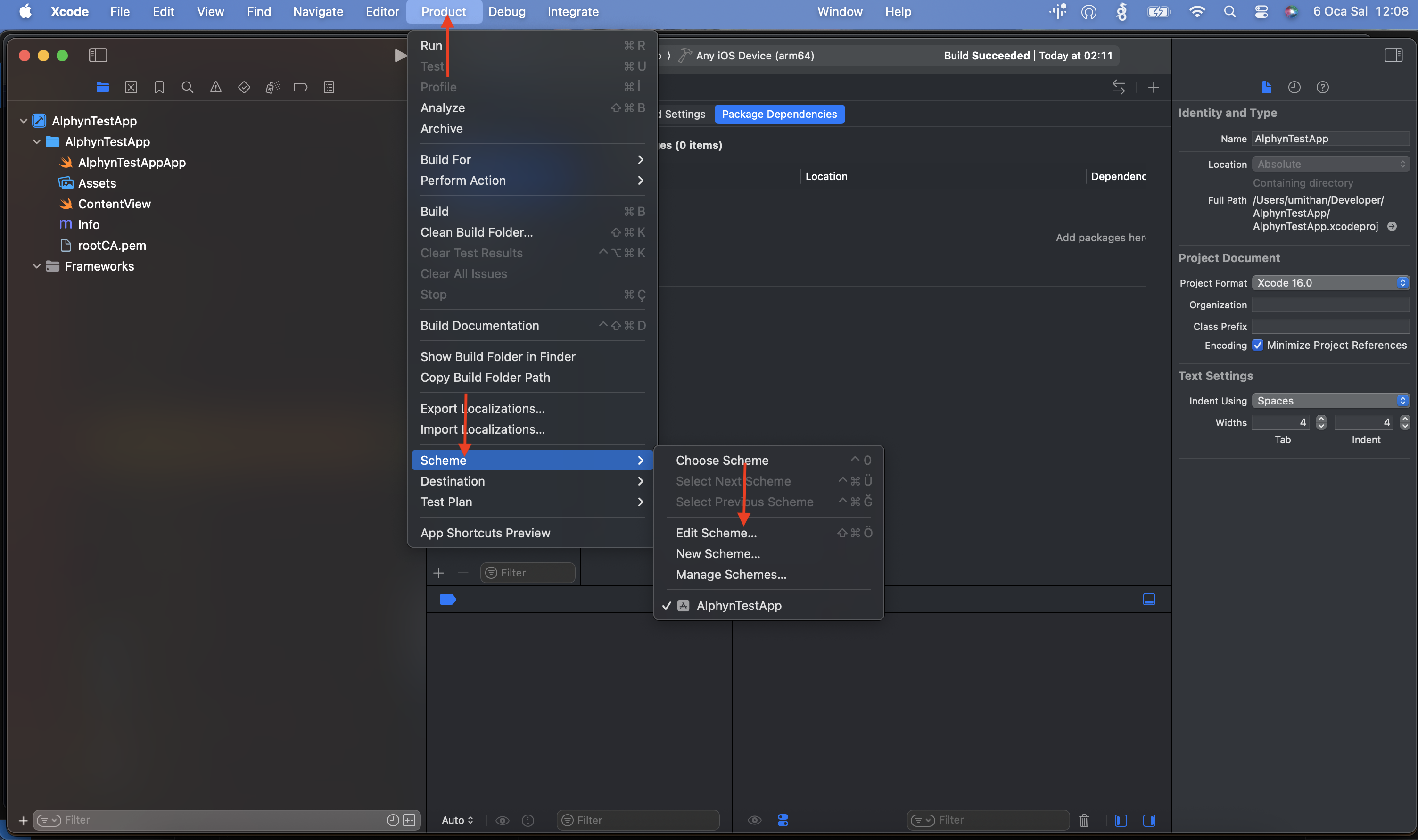Show the Breakpoint navigator

coord(301,87)
